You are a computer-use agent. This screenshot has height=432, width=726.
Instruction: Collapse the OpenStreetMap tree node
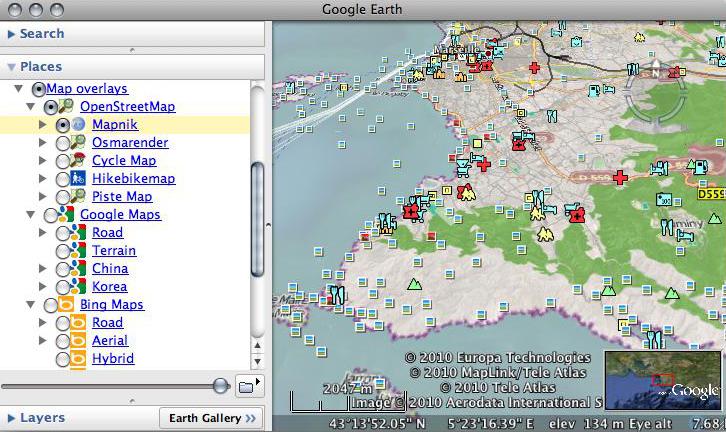[31, 106]
